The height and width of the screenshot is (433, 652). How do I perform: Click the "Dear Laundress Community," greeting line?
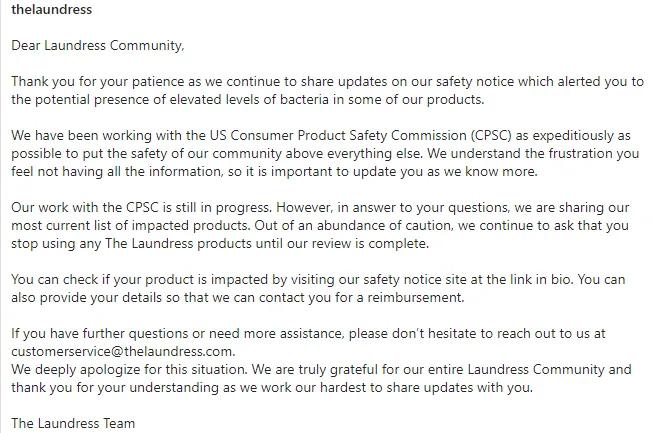98,45
